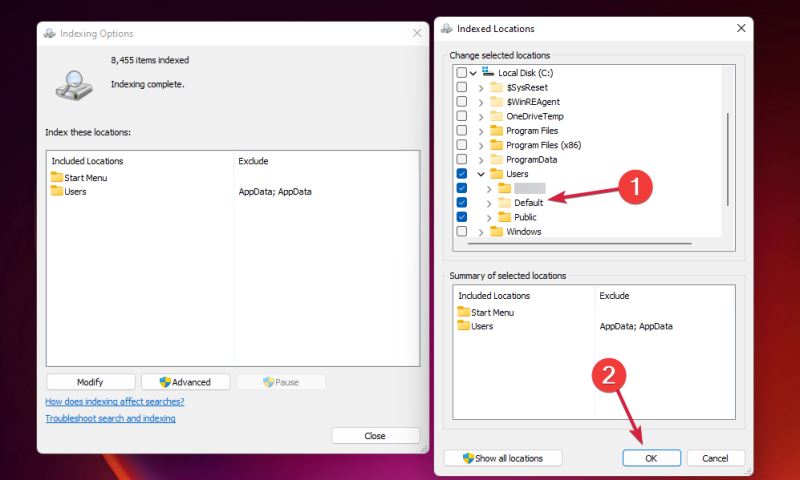Viewport: 800px width, 480px height.
Task: Click the OneDriveTemp folder icon
Action: point(496,116)
